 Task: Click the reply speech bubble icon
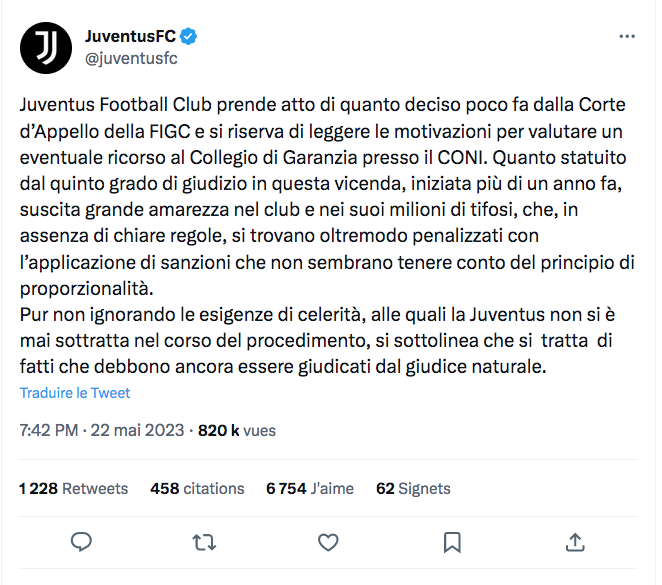click(82, 542)
